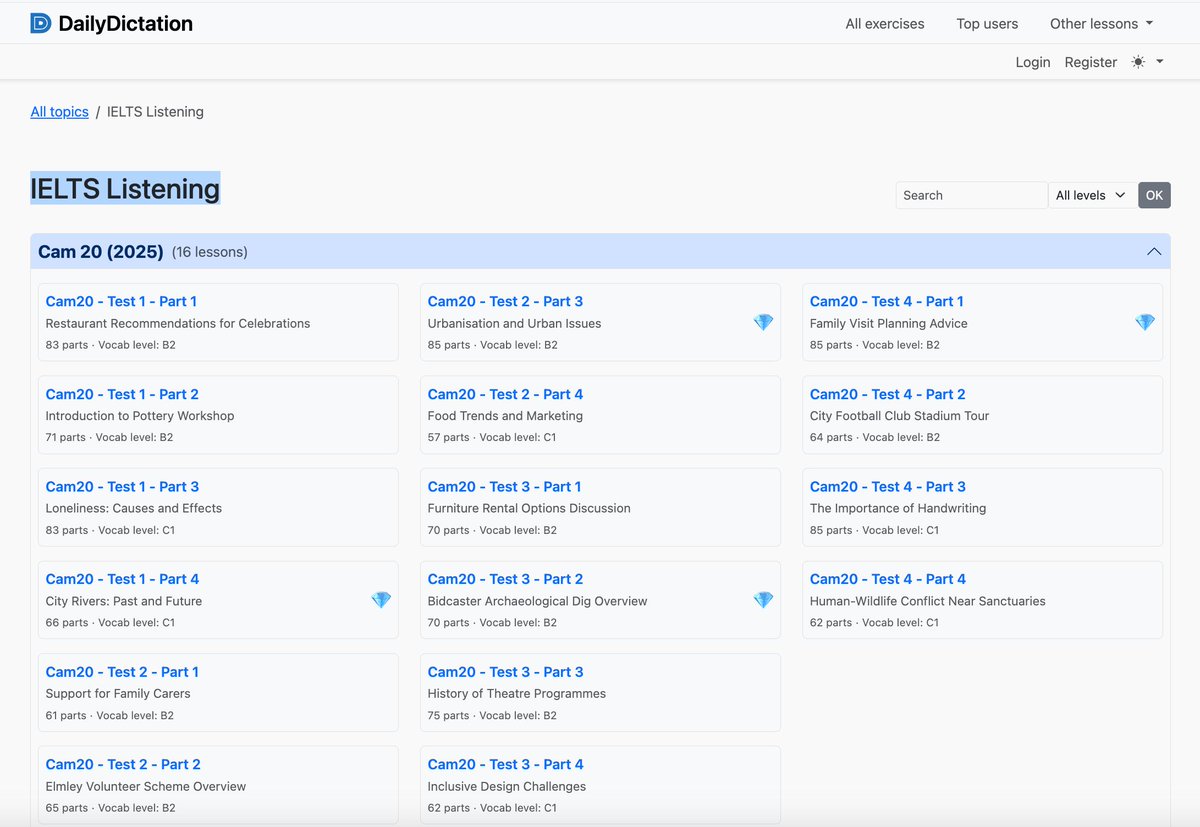Click the (16 lessons) count text
1200x827 pixels.
pyautogui.click(x=210, y=252)
